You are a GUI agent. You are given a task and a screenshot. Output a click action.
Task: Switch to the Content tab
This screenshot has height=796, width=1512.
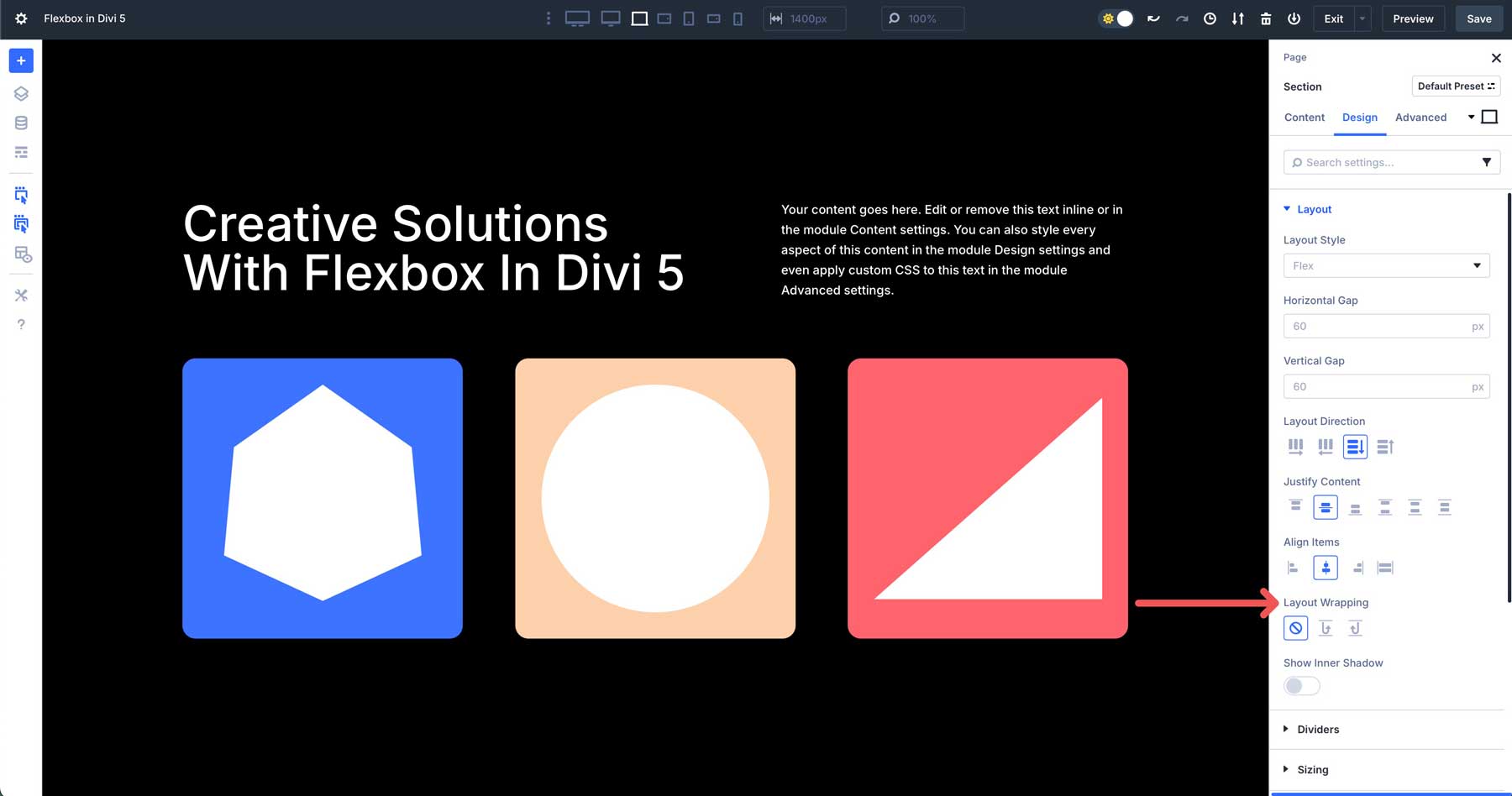point(1304,118)
